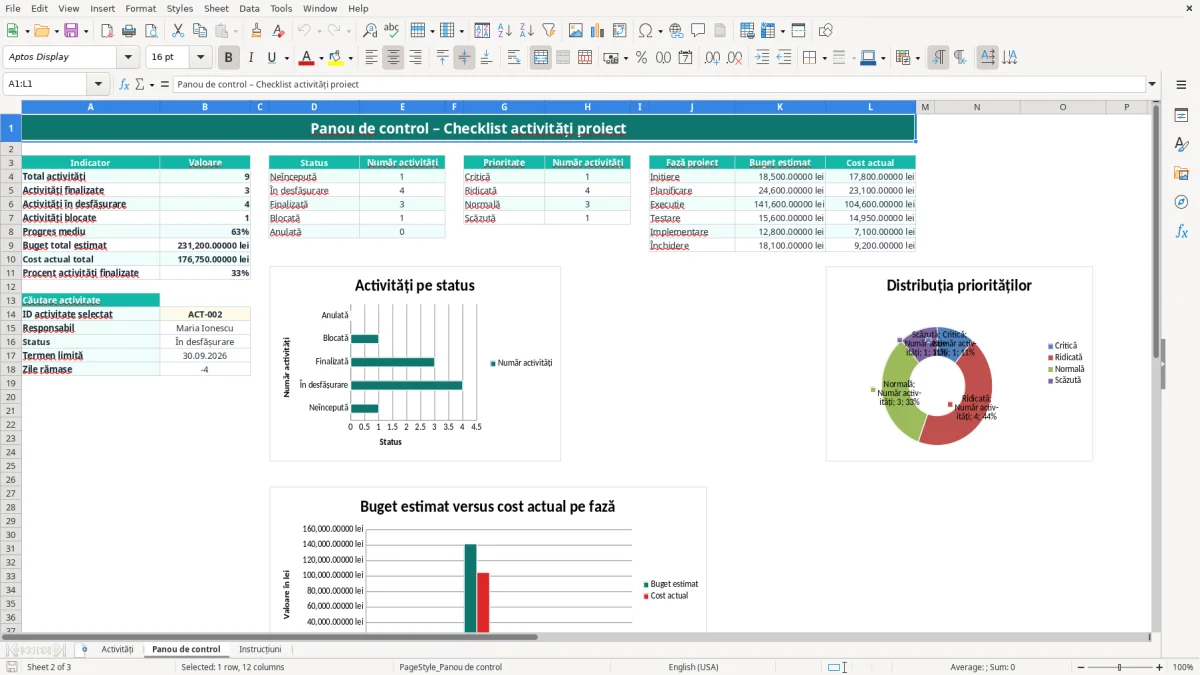Open the Borders dropdown arrow

tap(824, 58)
